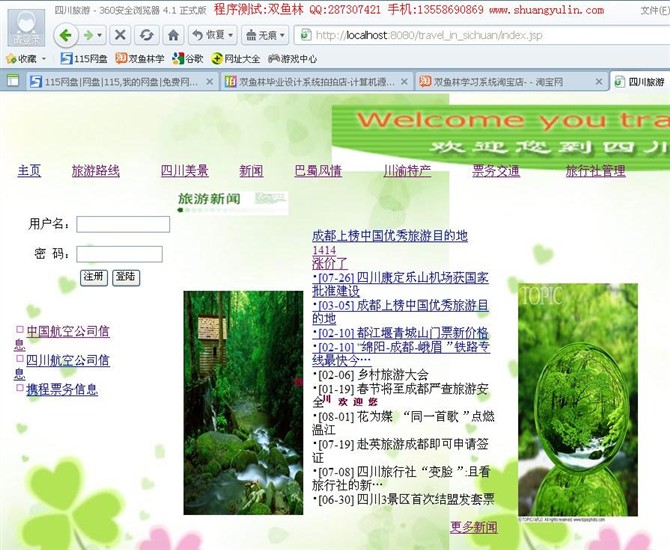The image size is (670, 550).
Task: Open the 文件 menu
Action: 655,10
